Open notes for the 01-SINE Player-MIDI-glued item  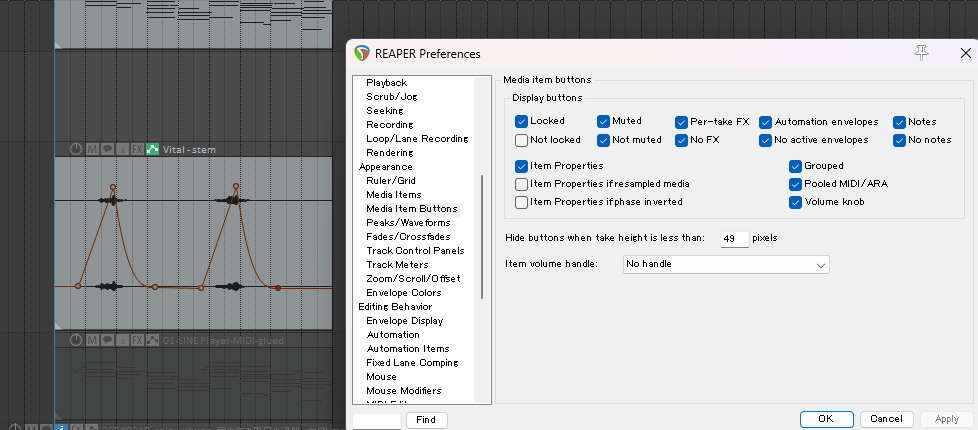107,340
